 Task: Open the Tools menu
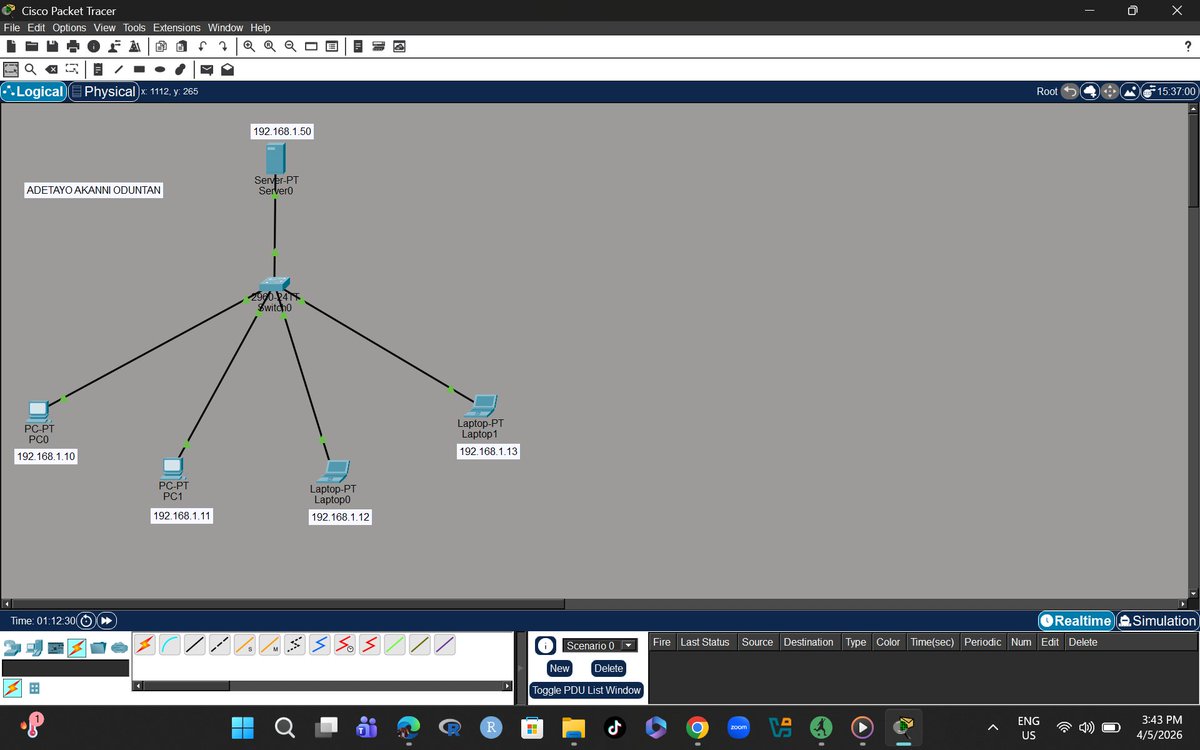tap(134, 27)
